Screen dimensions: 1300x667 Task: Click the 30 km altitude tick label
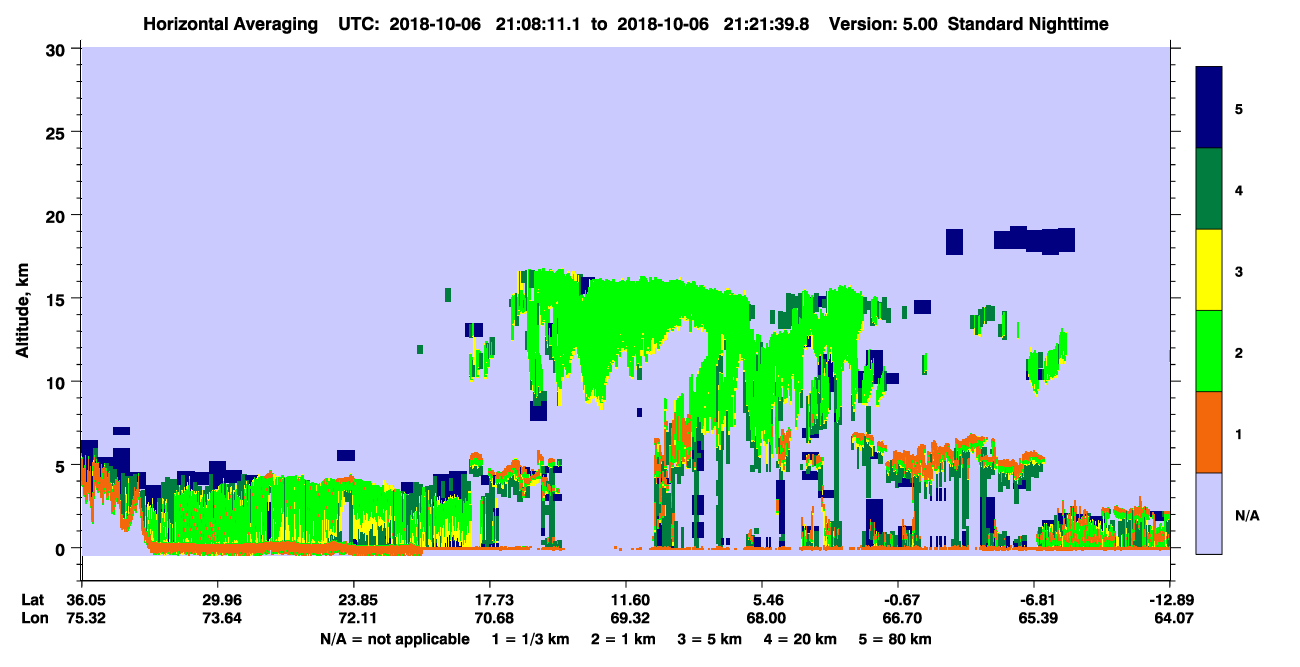pyautogui.click(x=57, y=48)
